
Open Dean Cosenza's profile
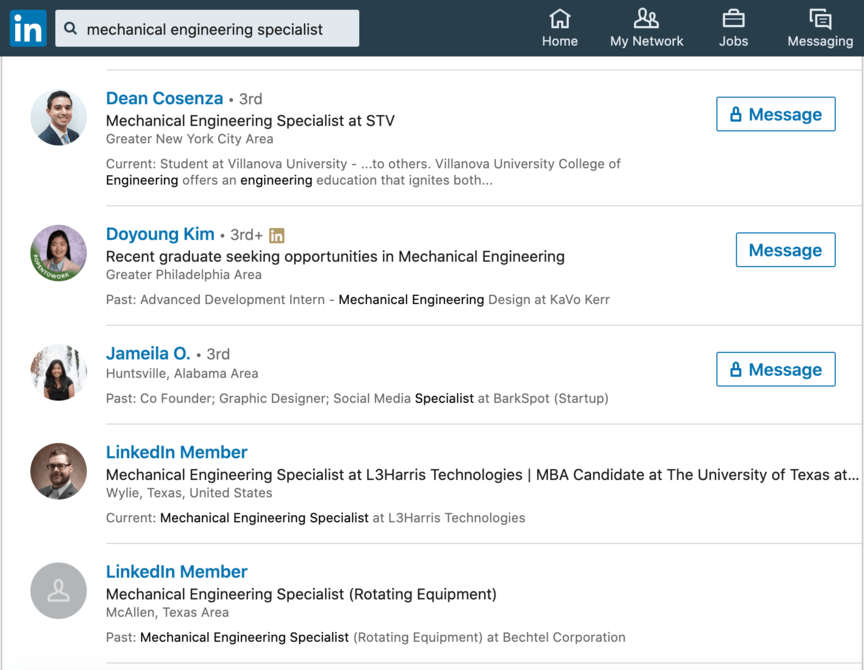[x=164, y=98]
